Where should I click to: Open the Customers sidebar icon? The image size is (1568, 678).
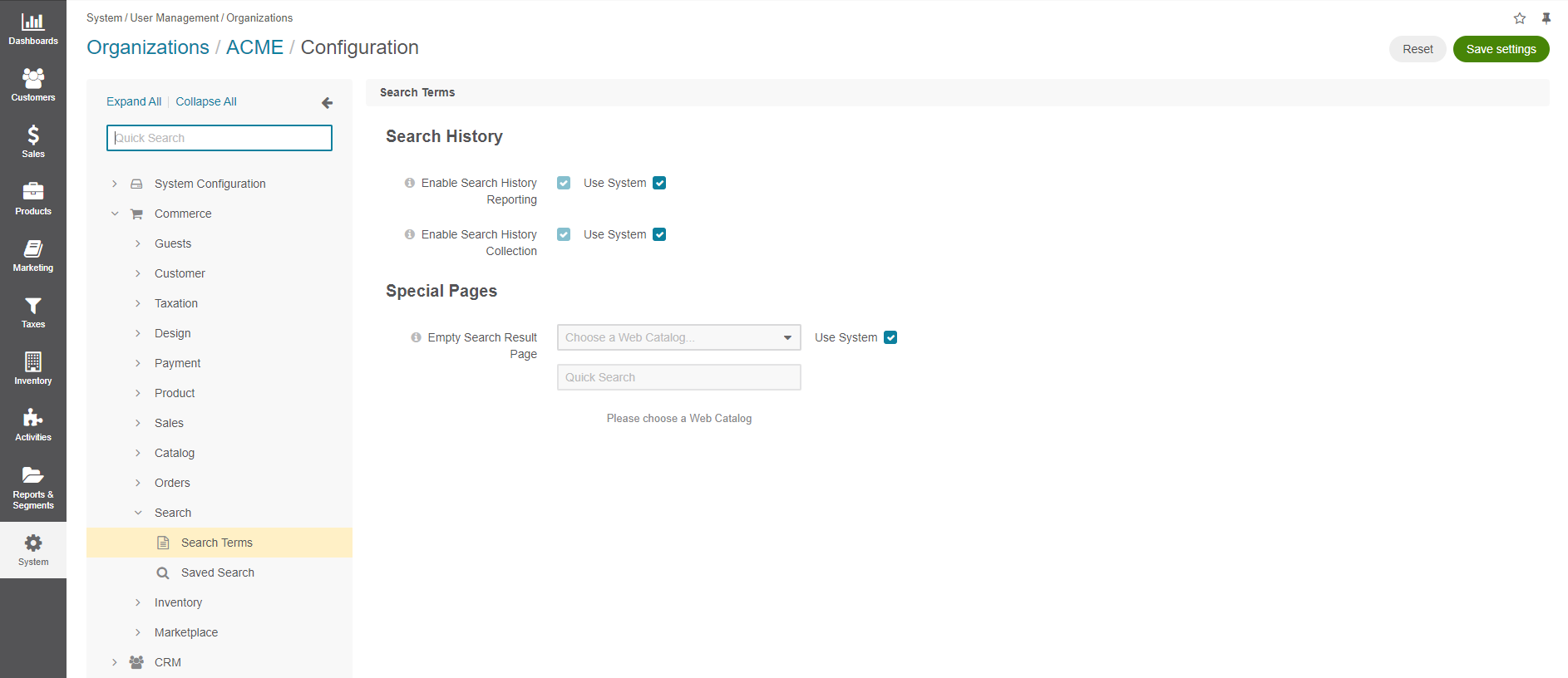click(x=33, y=78)
